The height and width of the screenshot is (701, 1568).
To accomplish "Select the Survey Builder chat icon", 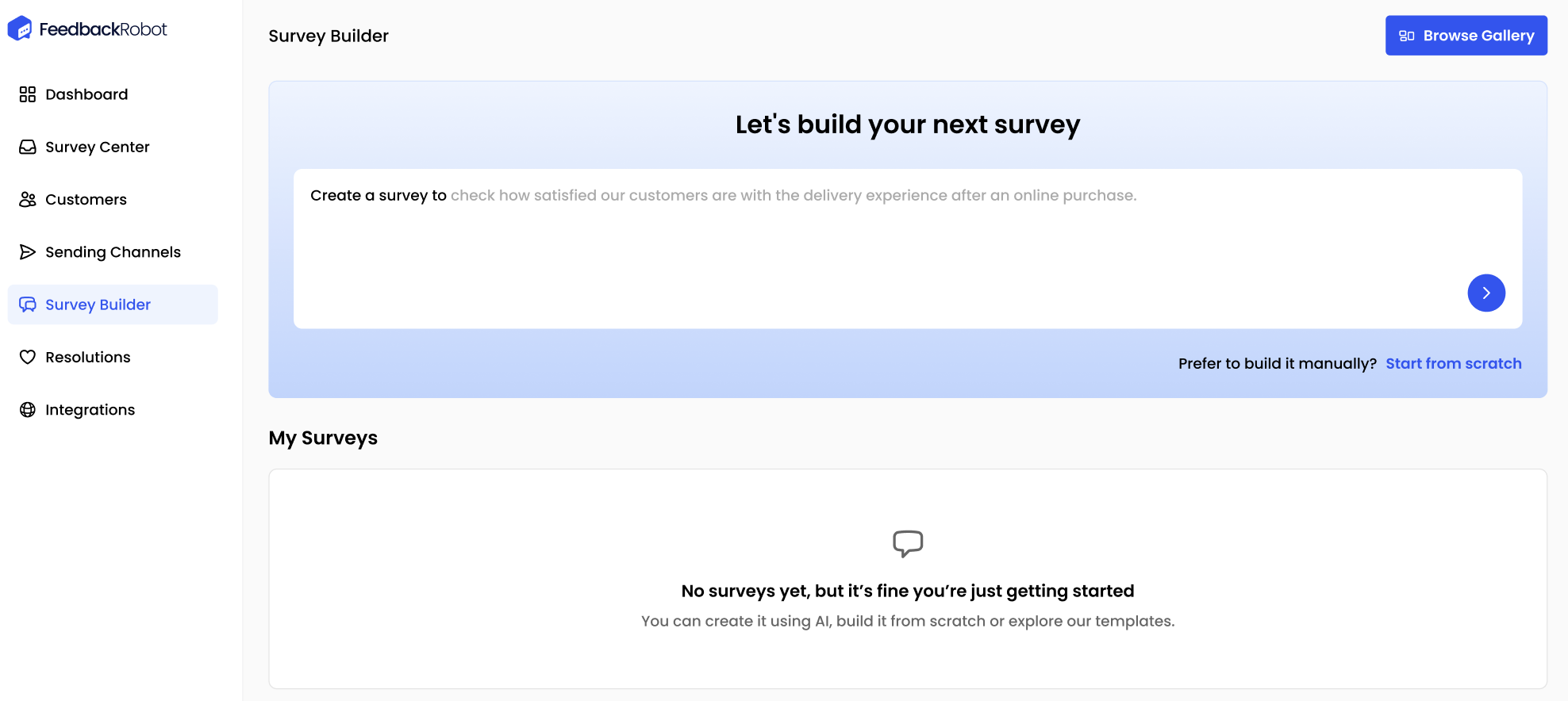I will coord(28,304).
